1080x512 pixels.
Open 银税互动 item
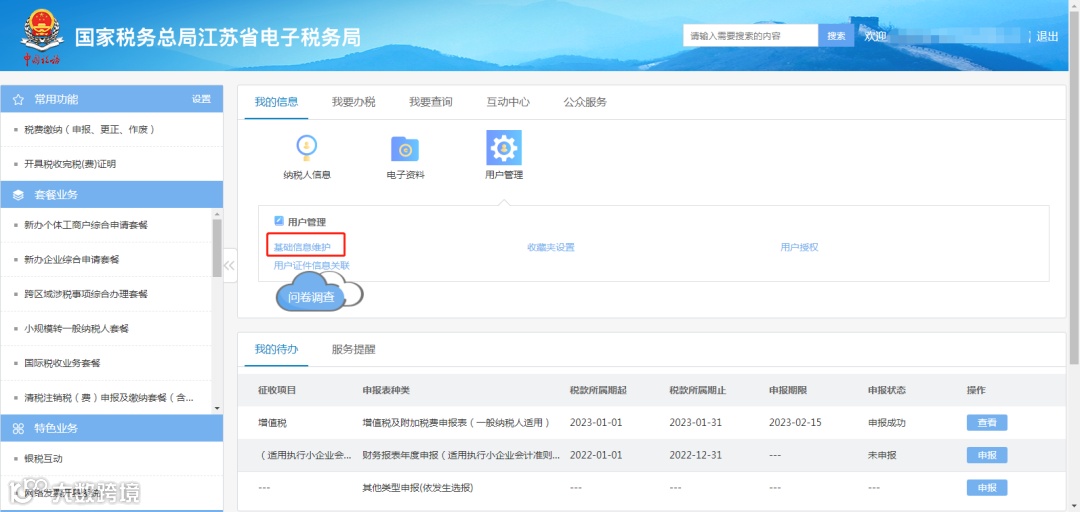pyautogui.click(x=43, y=458)
